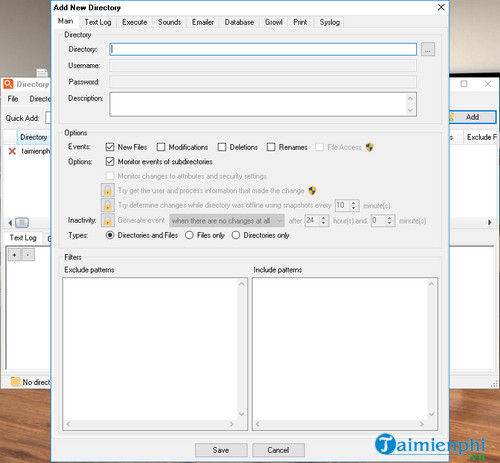Click the lock icon beside offline snapshots option
This screenshot has width=500, height=463.
pyautogui.click(x=108, y=205)
